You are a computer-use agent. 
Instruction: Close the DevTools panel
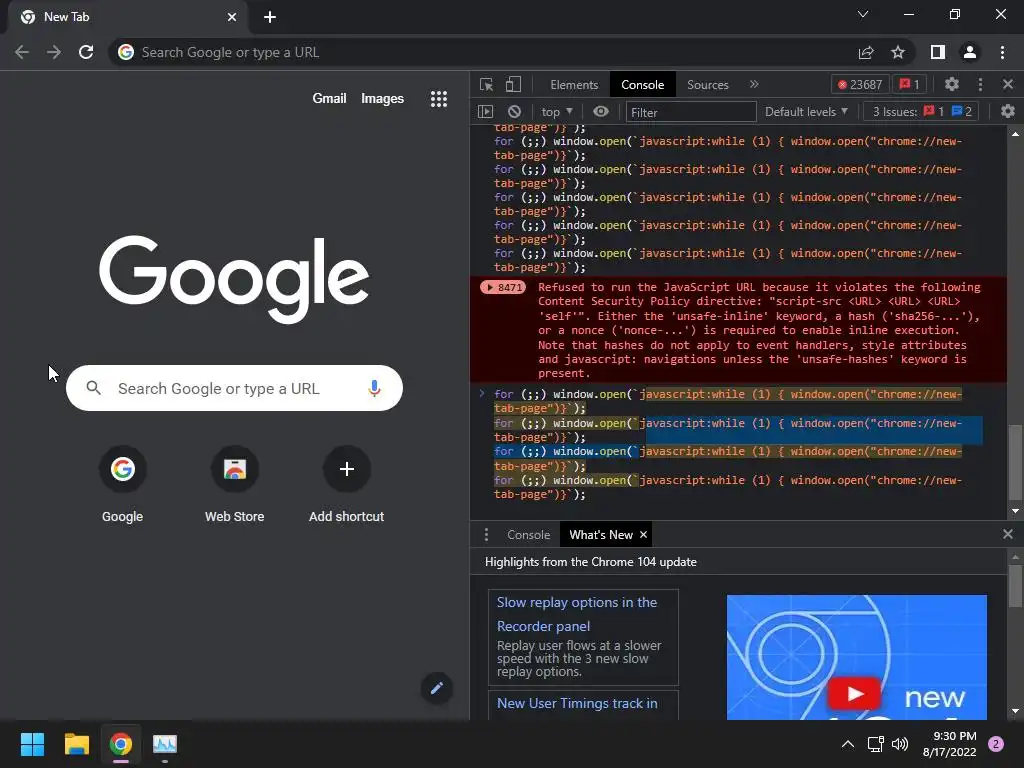[x=1008, y=84]
